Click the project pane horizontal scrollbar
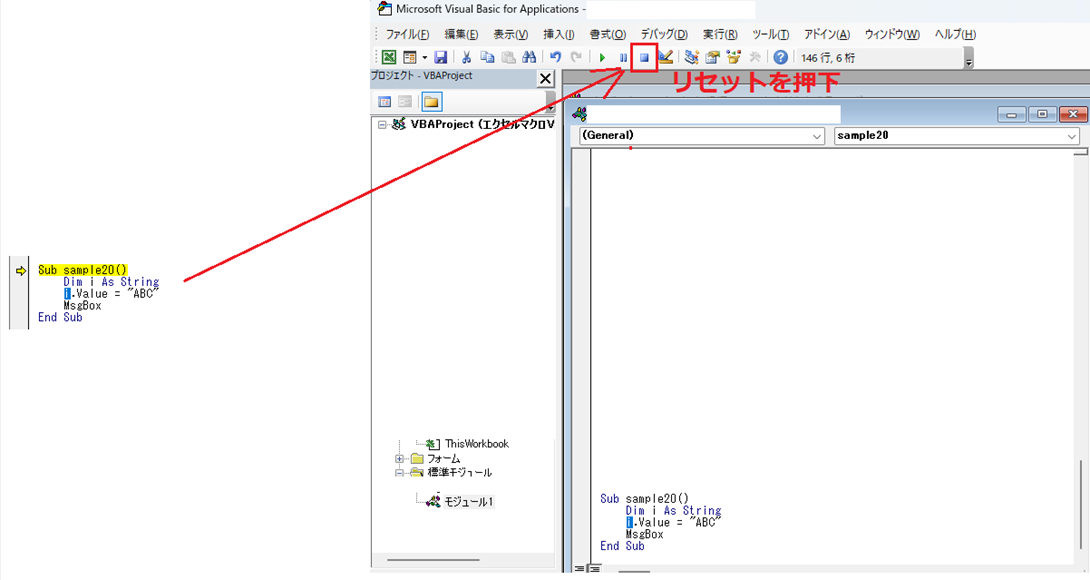The height and width of the screenshot is (580, 1090). (x=433, y=560)
